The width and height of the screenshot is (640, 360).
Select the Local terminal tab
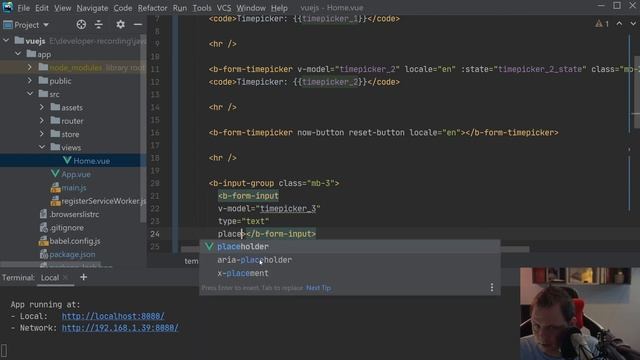(50, 278)
